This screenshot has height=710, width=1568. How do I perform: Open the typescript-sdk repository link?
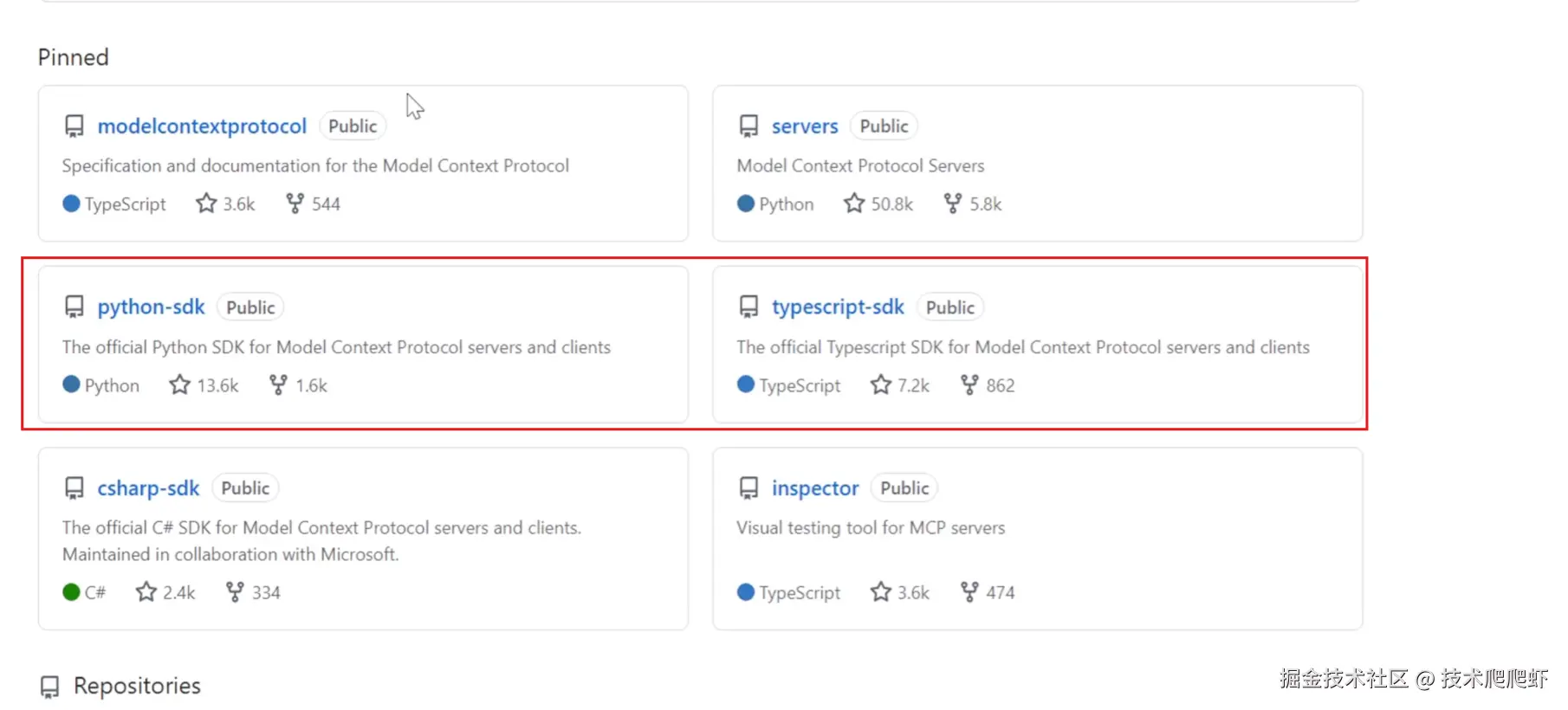tap(838, 307)
